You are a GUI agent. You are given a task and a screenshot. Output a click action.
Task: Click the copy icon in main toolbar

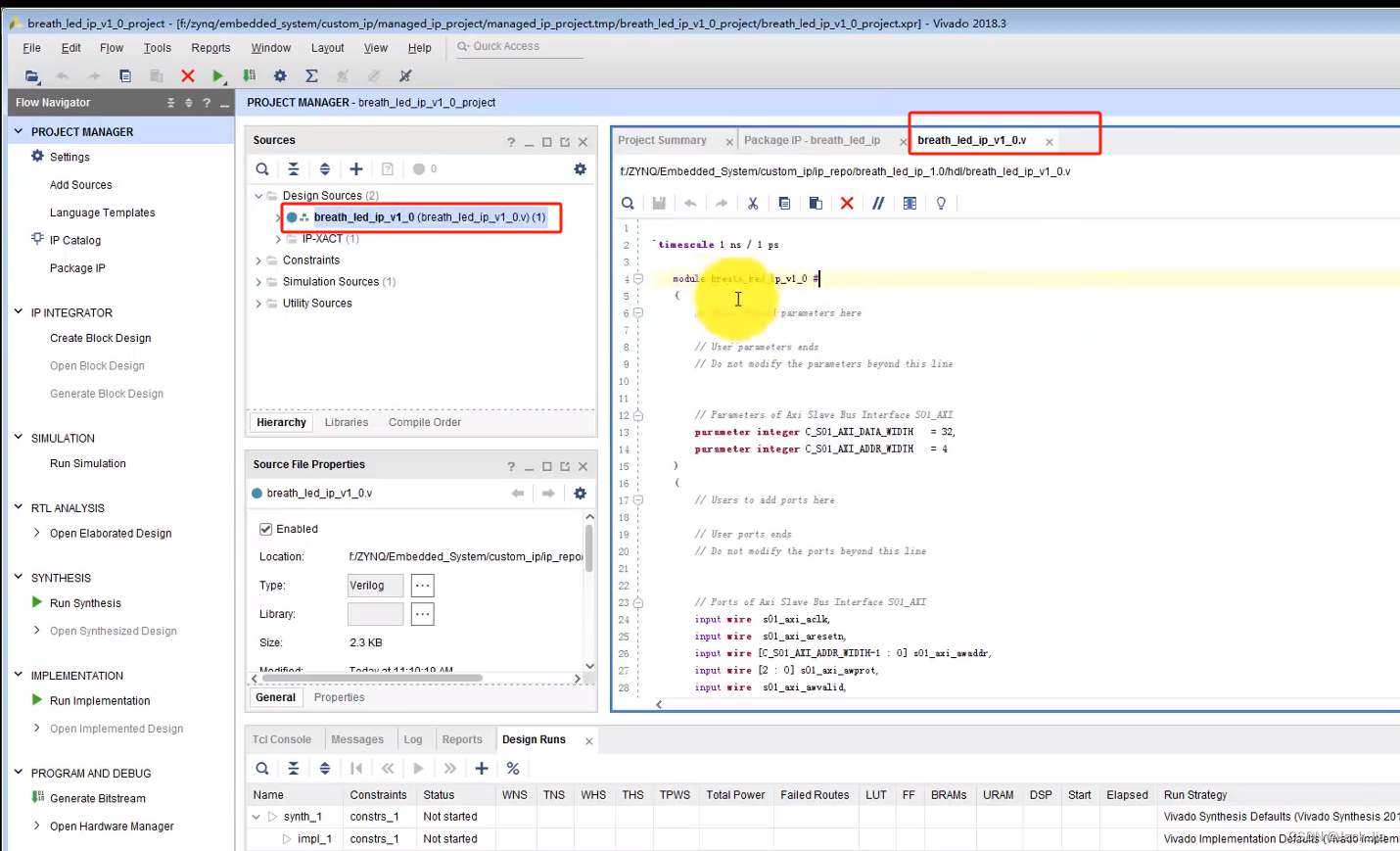pos(125,75)
